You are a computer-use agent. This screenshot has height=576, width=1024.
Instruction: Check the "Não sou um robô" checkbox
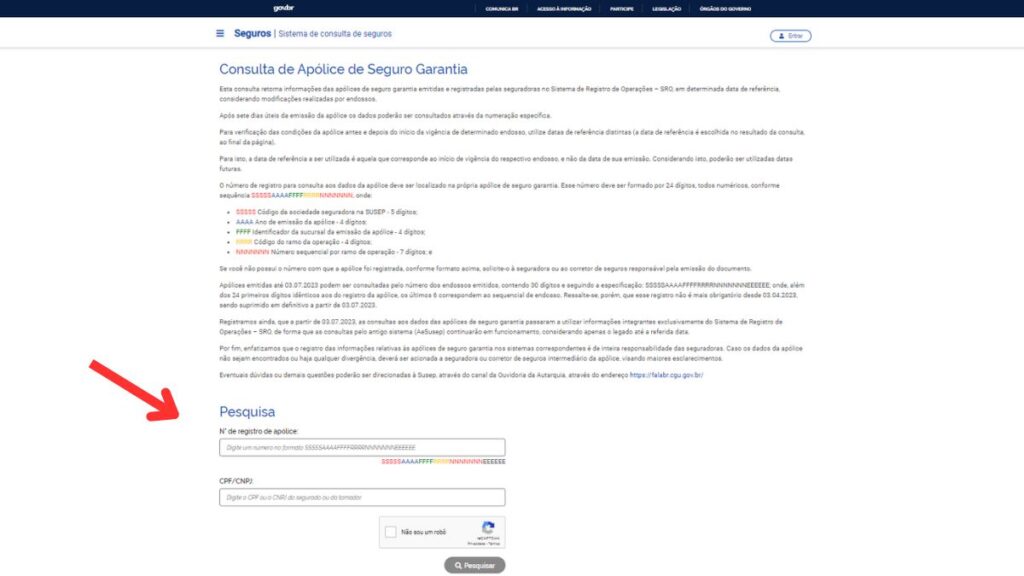coord(392,533)
